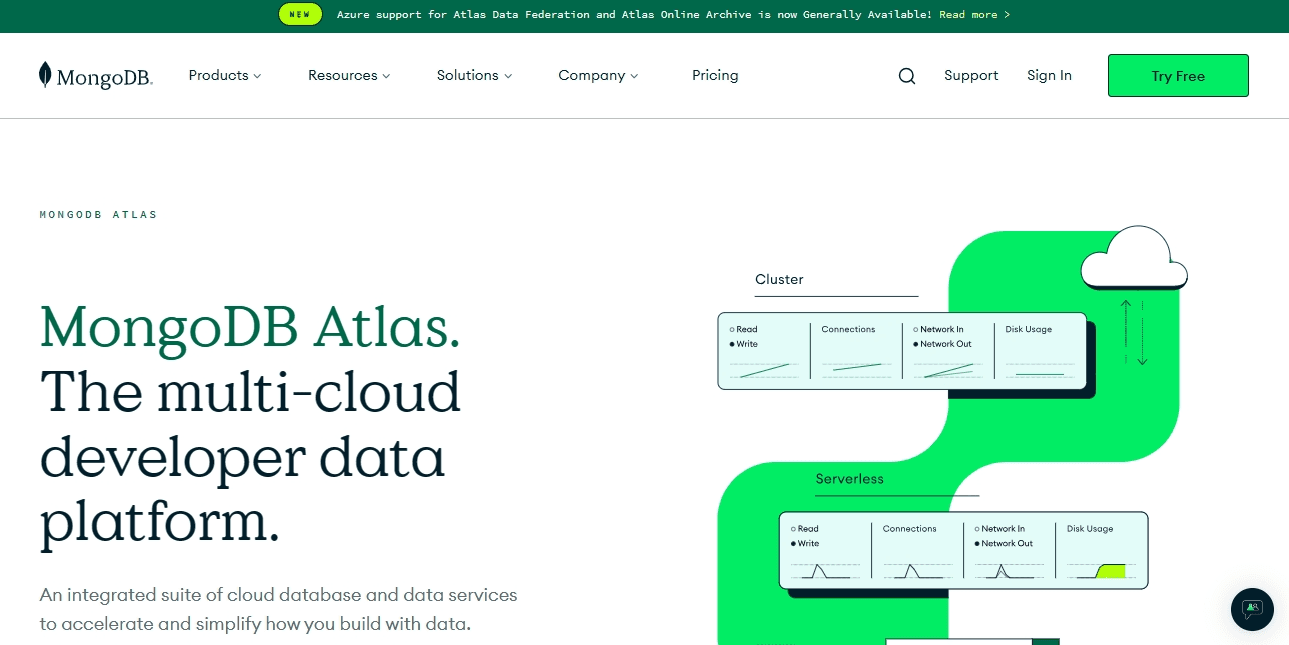Expand the Resources dropdown menu
Viewport: 1289px width, 645px height.
click(349, 75)
